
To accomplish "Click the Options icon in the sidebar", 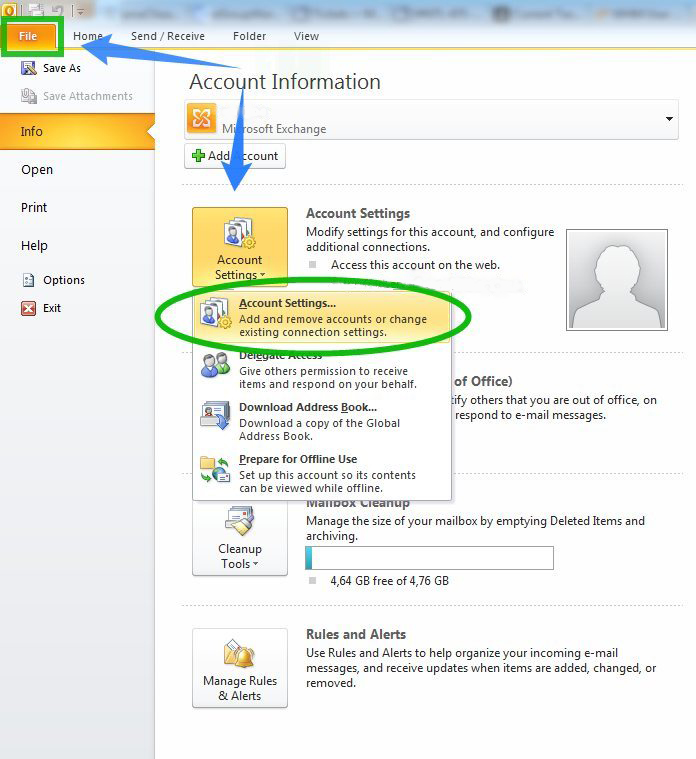I will 29,280.
